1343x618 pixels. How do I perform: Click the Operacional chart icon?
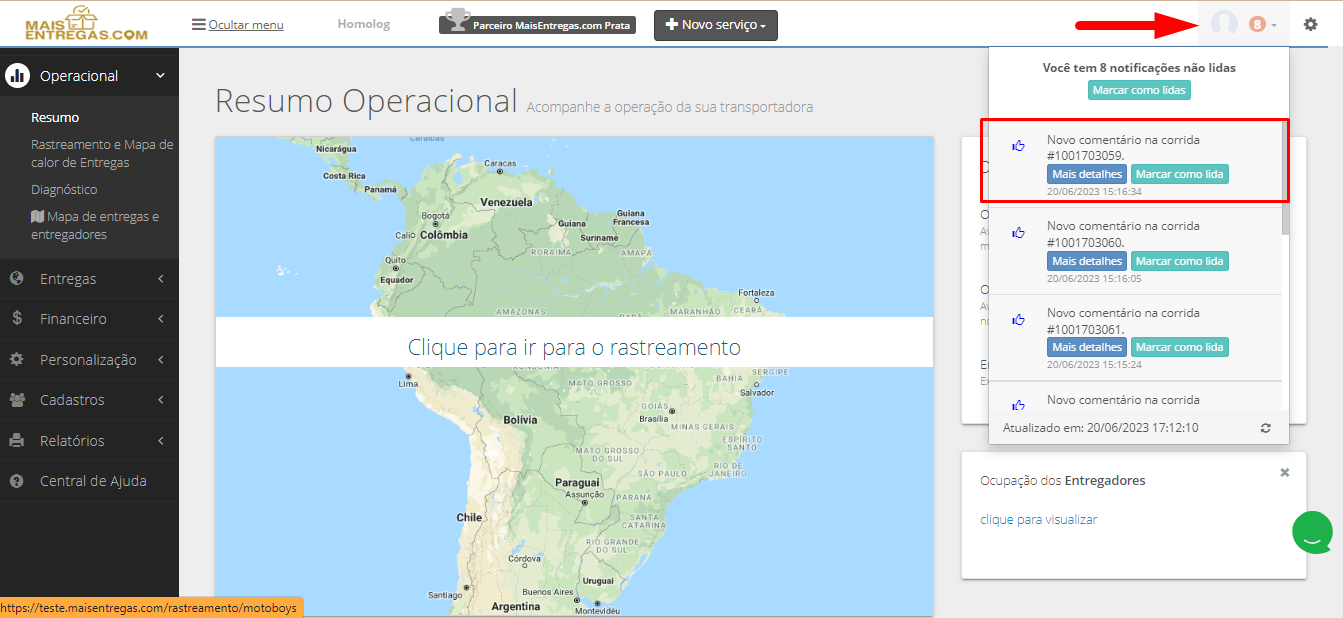[x=17, y=76]
